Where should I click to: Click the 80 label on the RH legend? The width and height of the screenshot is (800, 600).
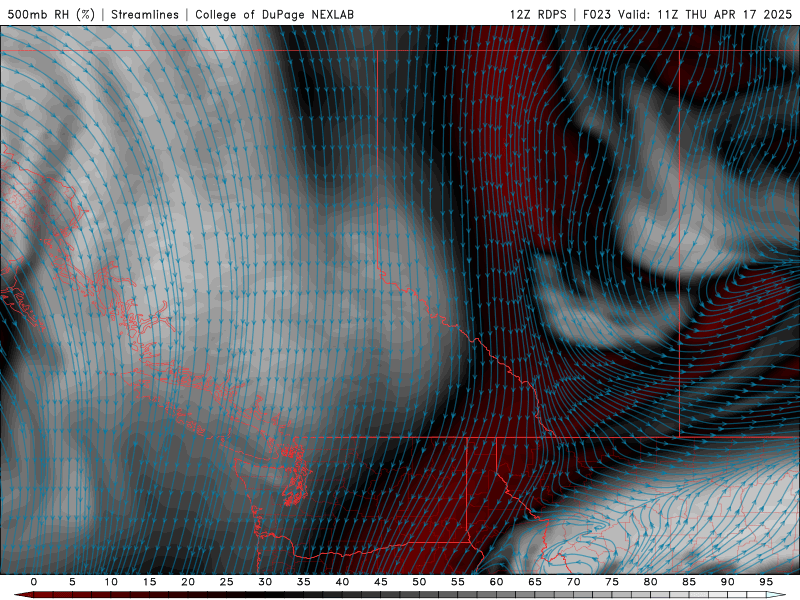(x=651, y=582)
